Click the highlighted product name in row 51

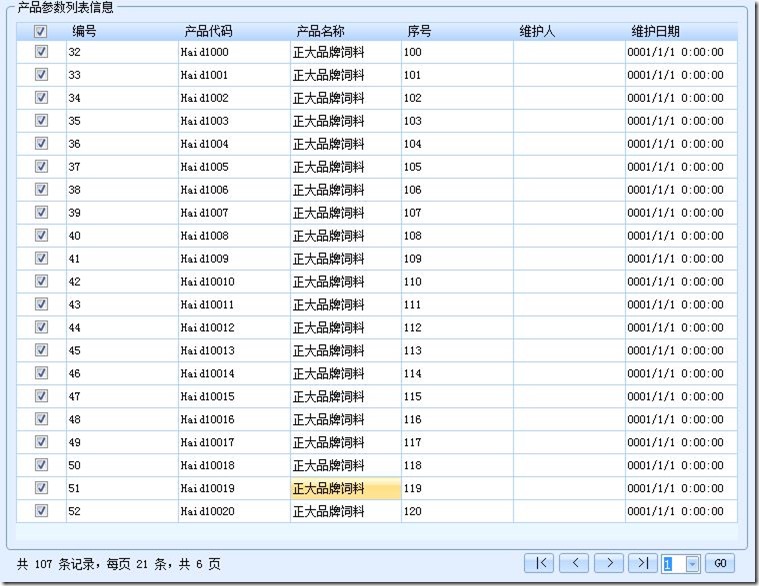coord(346,488)
